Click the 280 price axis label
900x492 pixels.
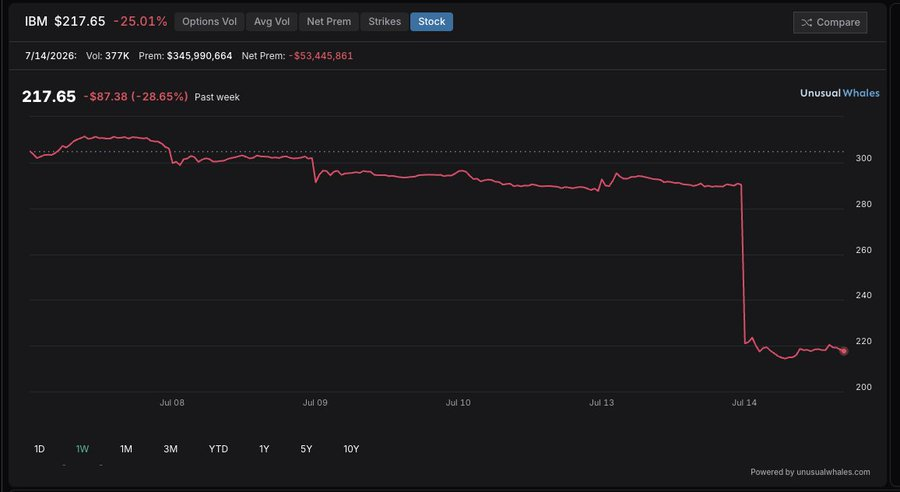point(864,204)
